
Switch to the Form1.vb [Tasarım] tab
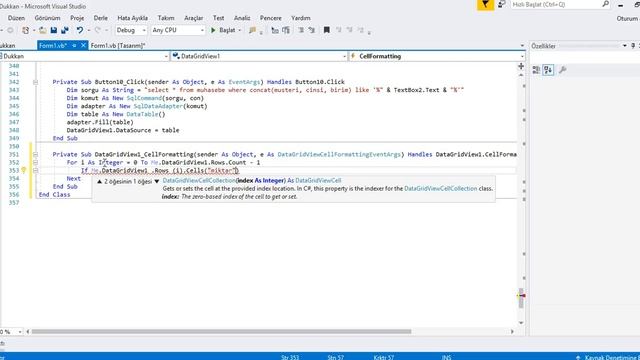click(118, 46)
